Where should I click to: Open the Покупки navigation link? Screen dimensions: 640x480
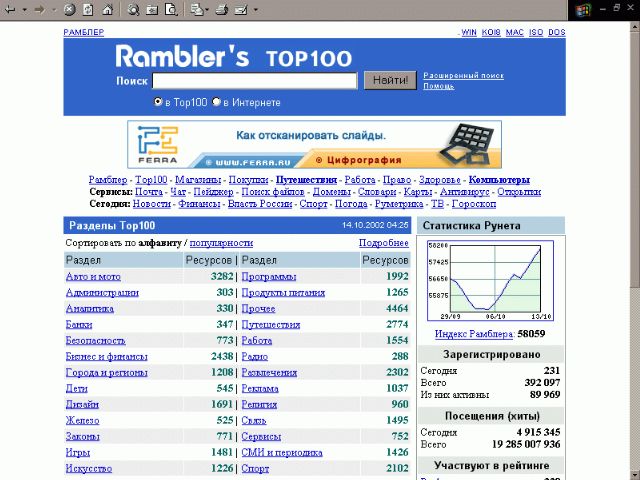248,180
